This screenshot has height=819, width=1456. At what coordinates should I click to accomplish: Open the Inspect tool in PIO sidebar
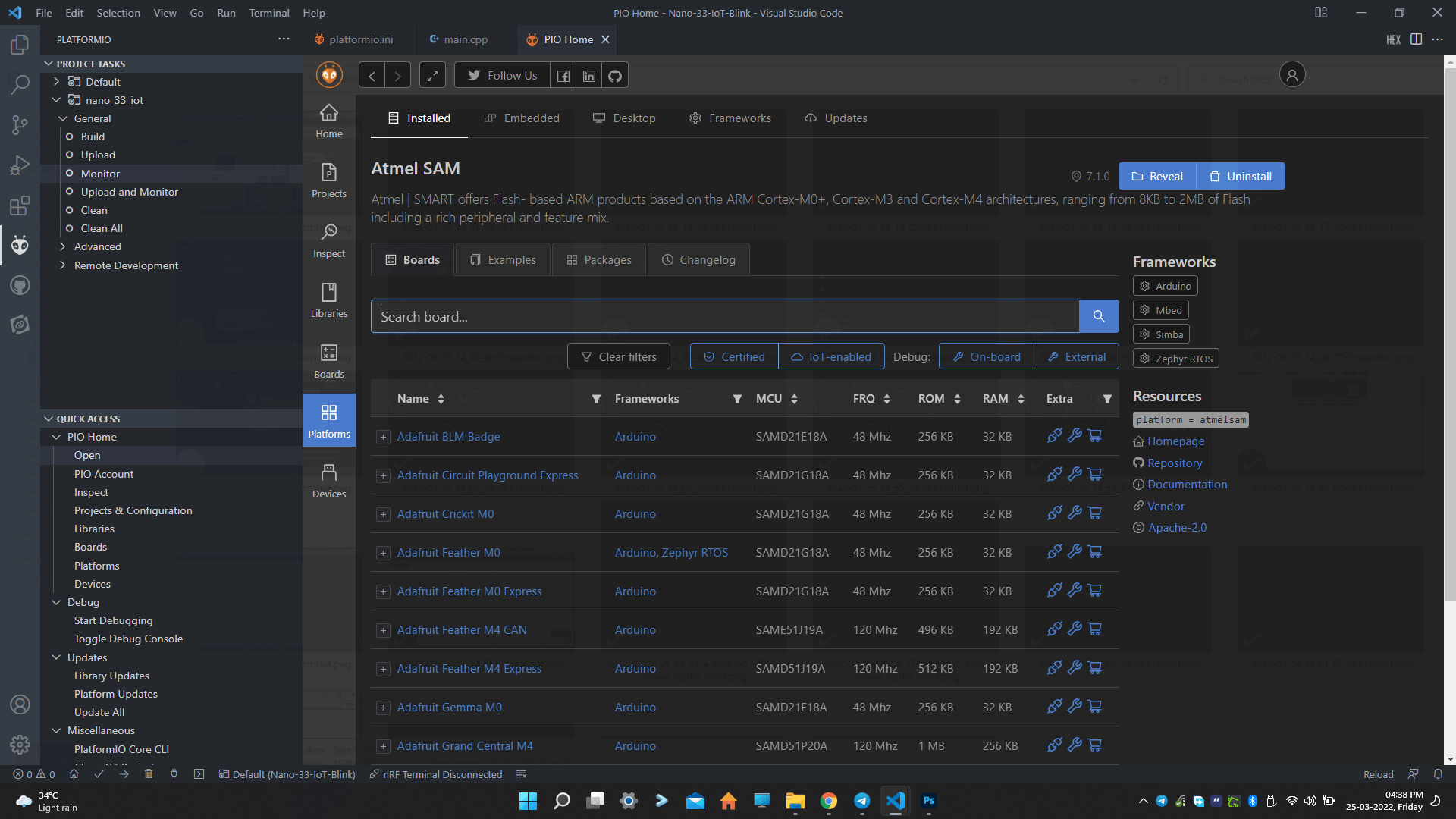[328, 240]
